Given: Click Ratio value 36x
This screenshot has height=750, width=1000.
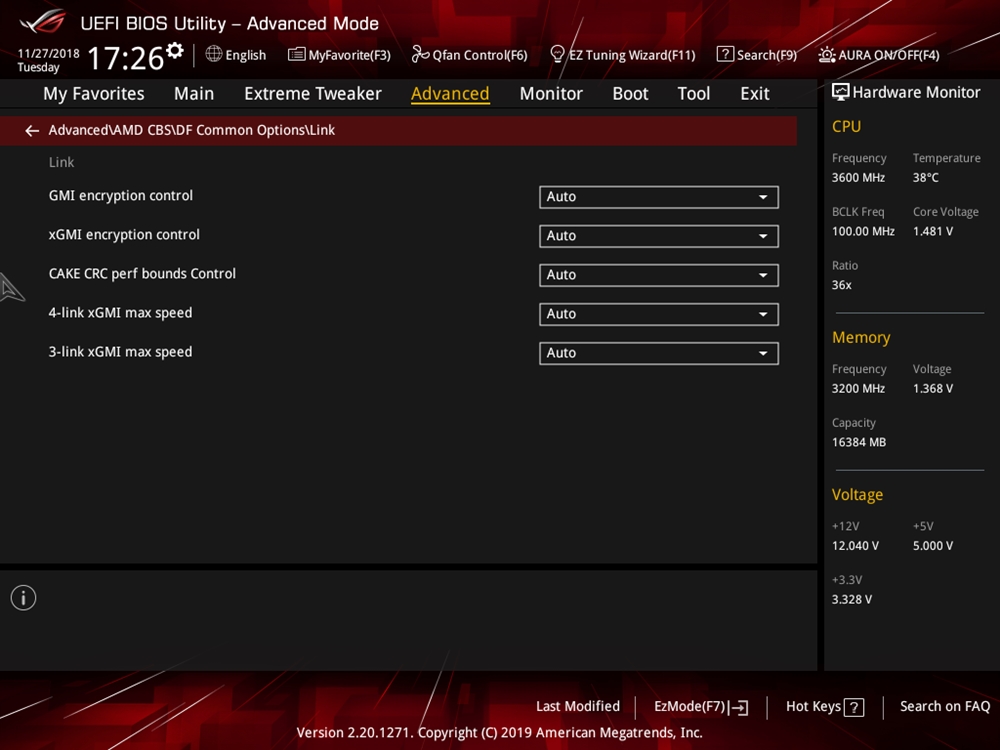Looking at the screenshot, I should pos(841,285).
